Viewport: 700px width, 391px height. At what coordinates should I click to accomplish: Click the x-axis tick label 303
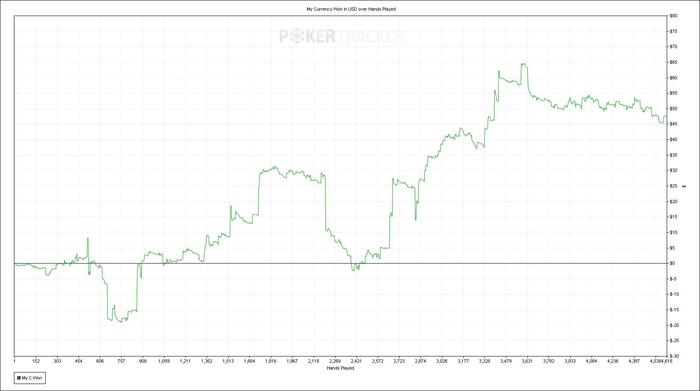(x=57, y=361)
